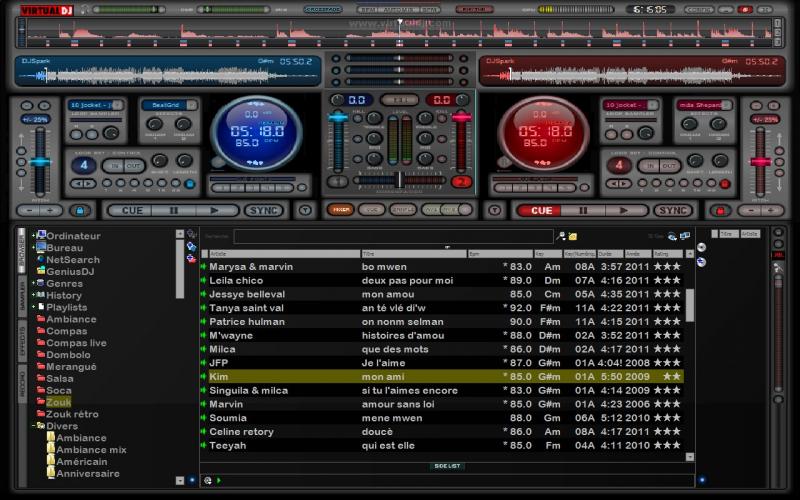Open the Zouk rétro folder

[72, 414]
